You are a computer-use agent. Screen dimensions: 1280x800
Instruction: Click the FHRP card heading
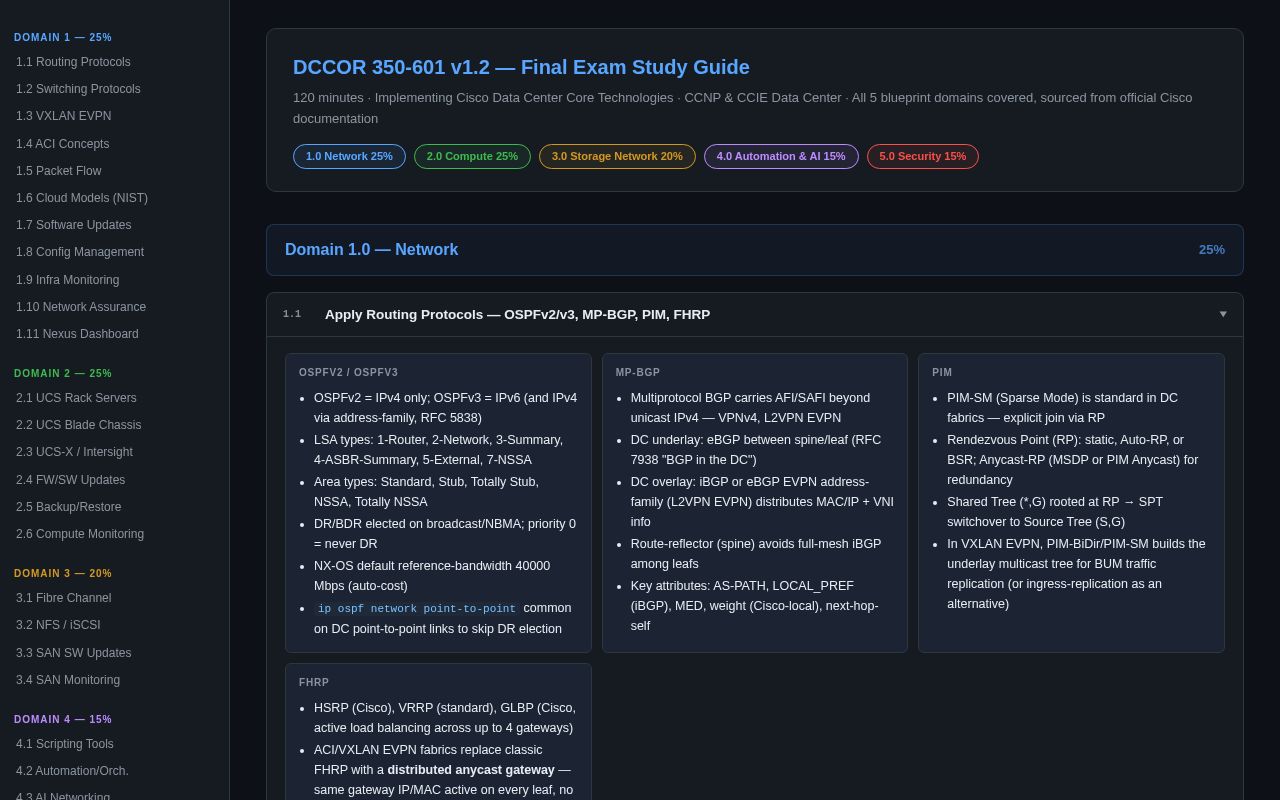coord(314,683)
